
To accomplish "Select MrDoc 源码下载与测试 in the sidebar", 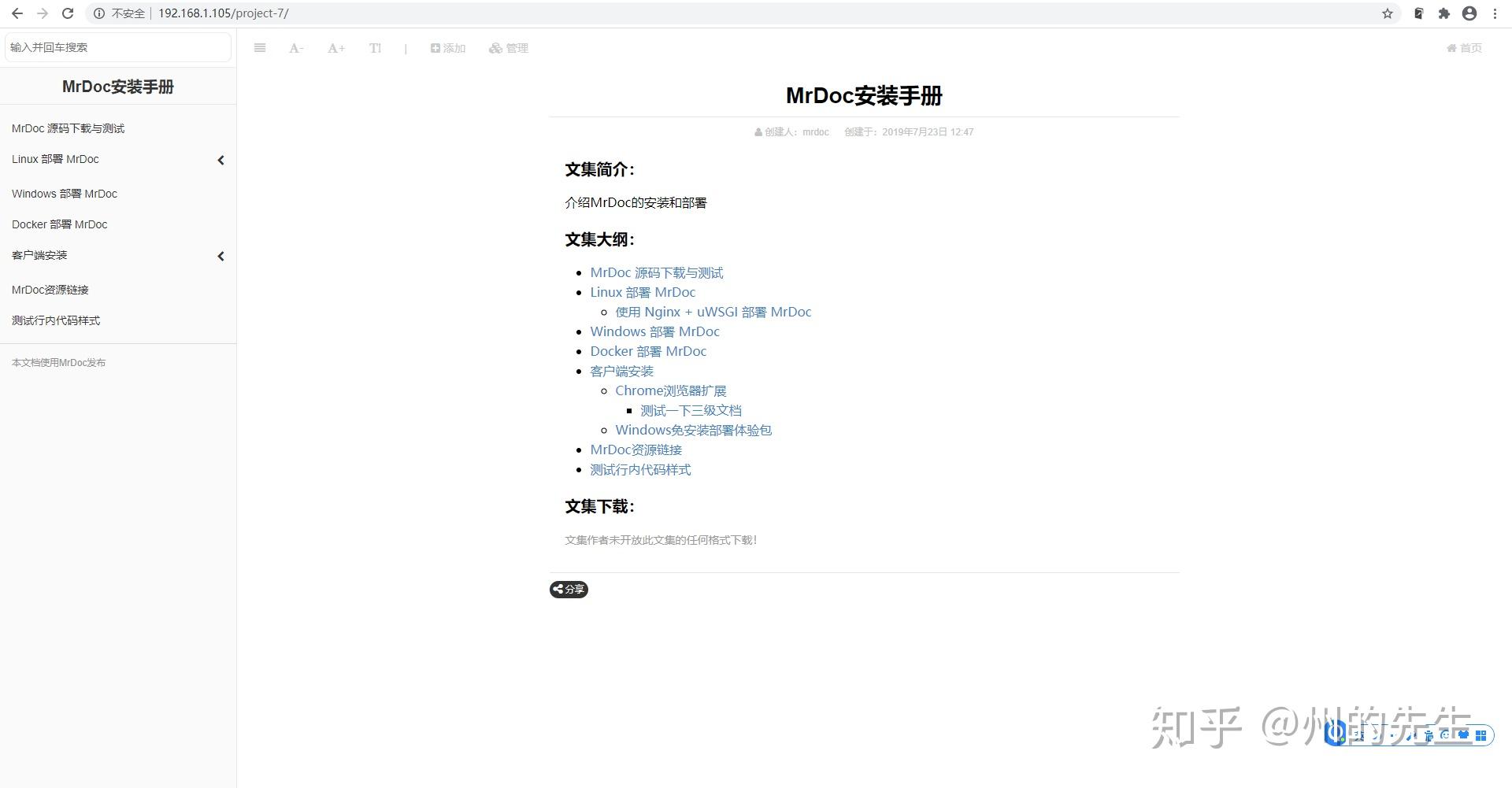I will pyautogui.click(x=67, y=128).
